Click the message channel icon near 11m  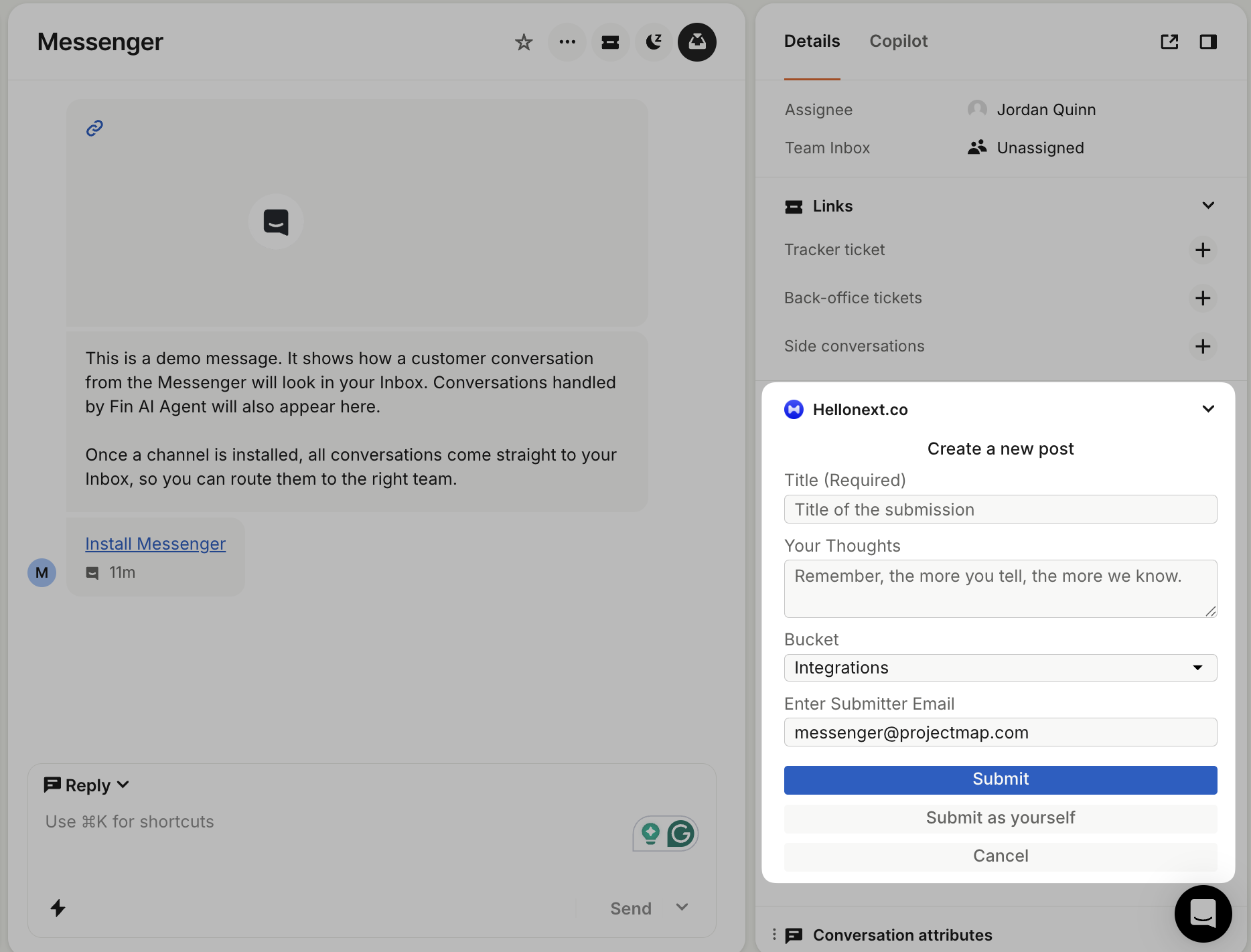click(92, 573)
